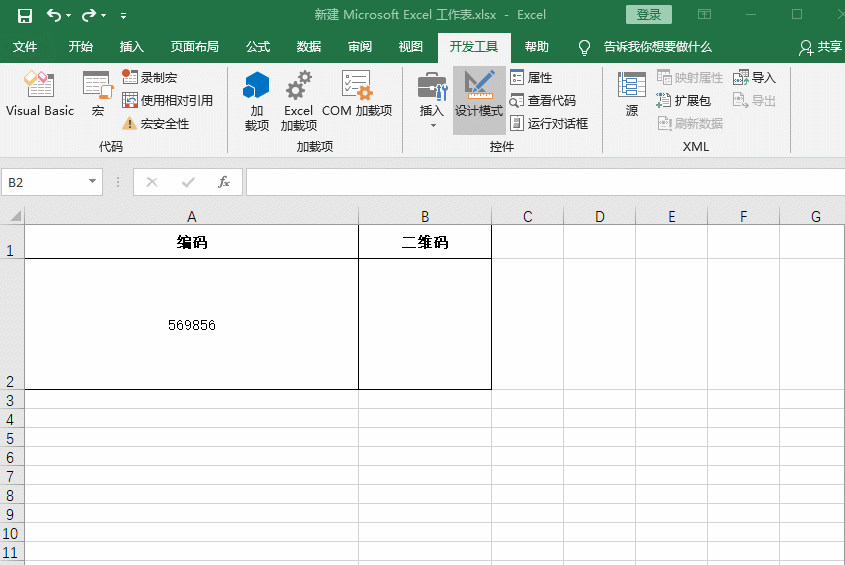Viewport: 845px width, 565px height.
Task: Switch to the 数据 tab
Action: [309, 47]
